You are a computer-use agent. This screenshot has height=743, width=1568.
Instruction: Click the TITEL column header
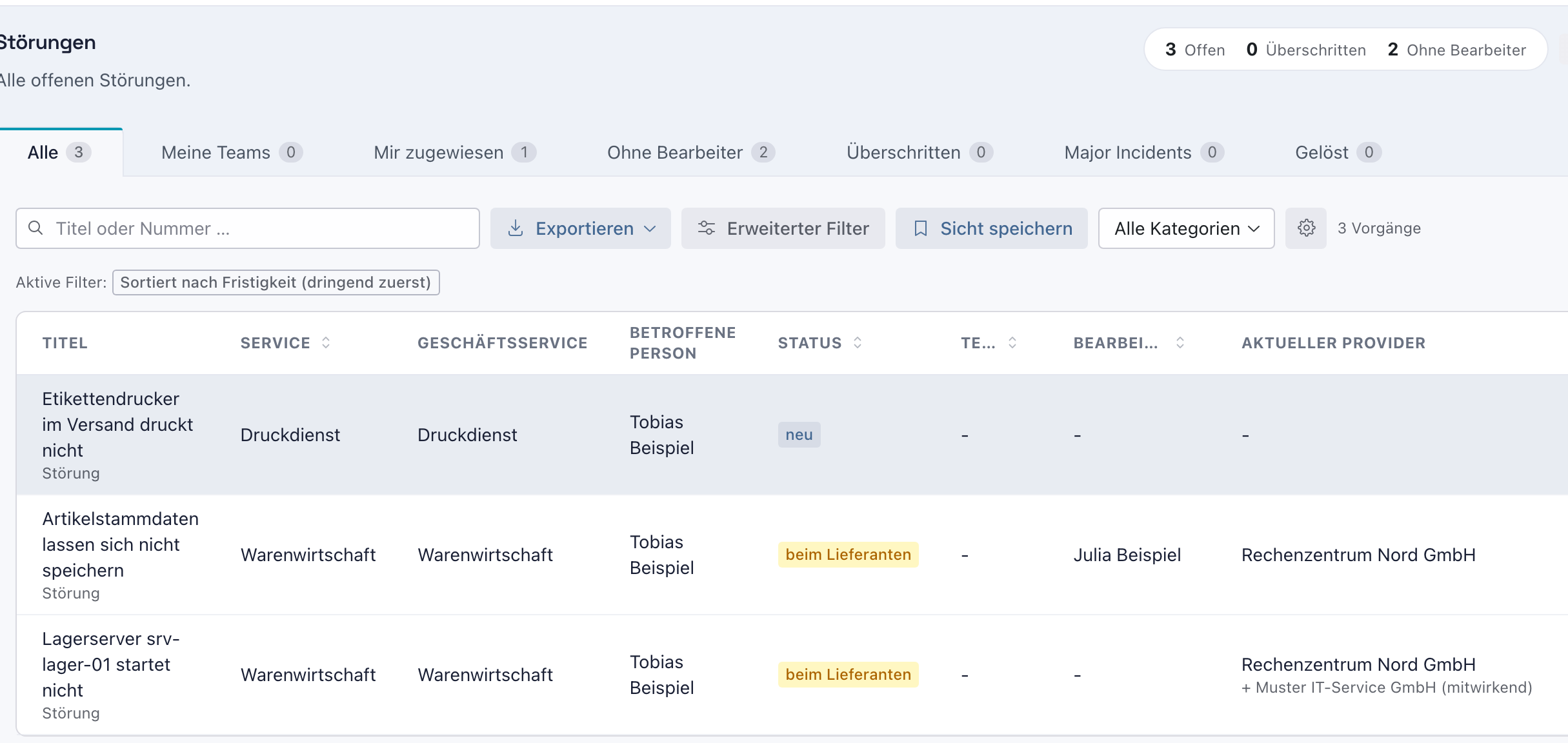pyautogui.click(x=65, y=343)
